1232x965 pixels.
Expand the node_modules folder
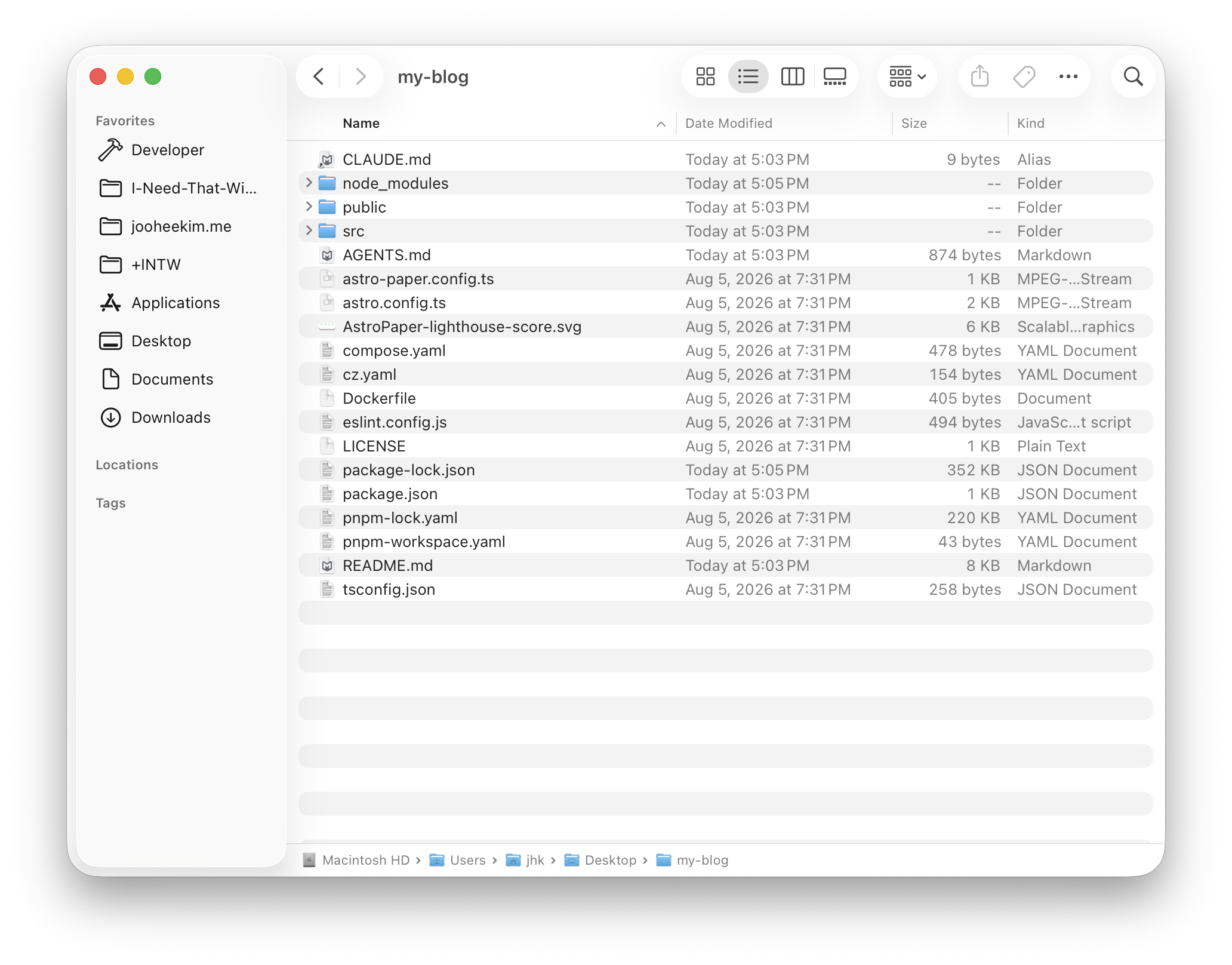pos(309,183)
